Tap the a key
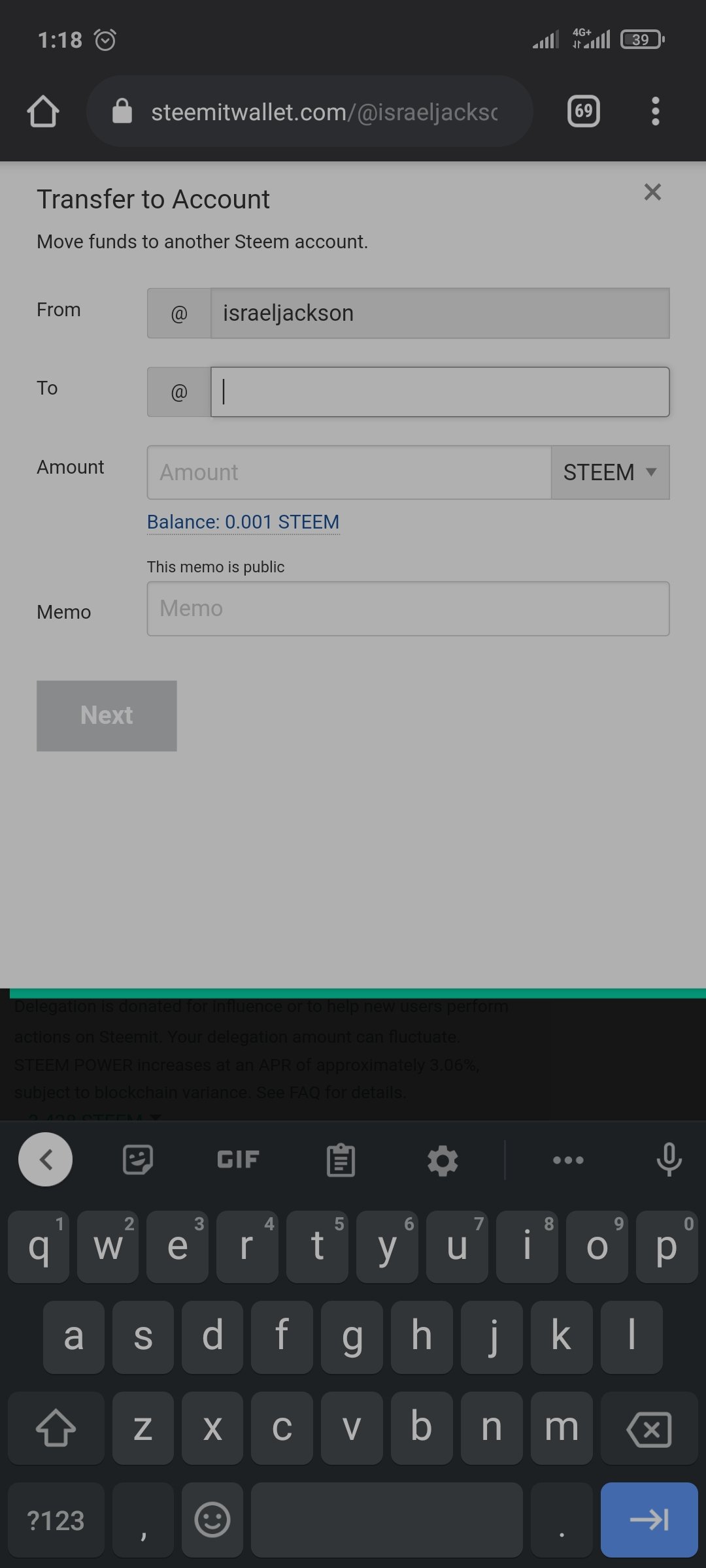 click(x=73, y=1337)
